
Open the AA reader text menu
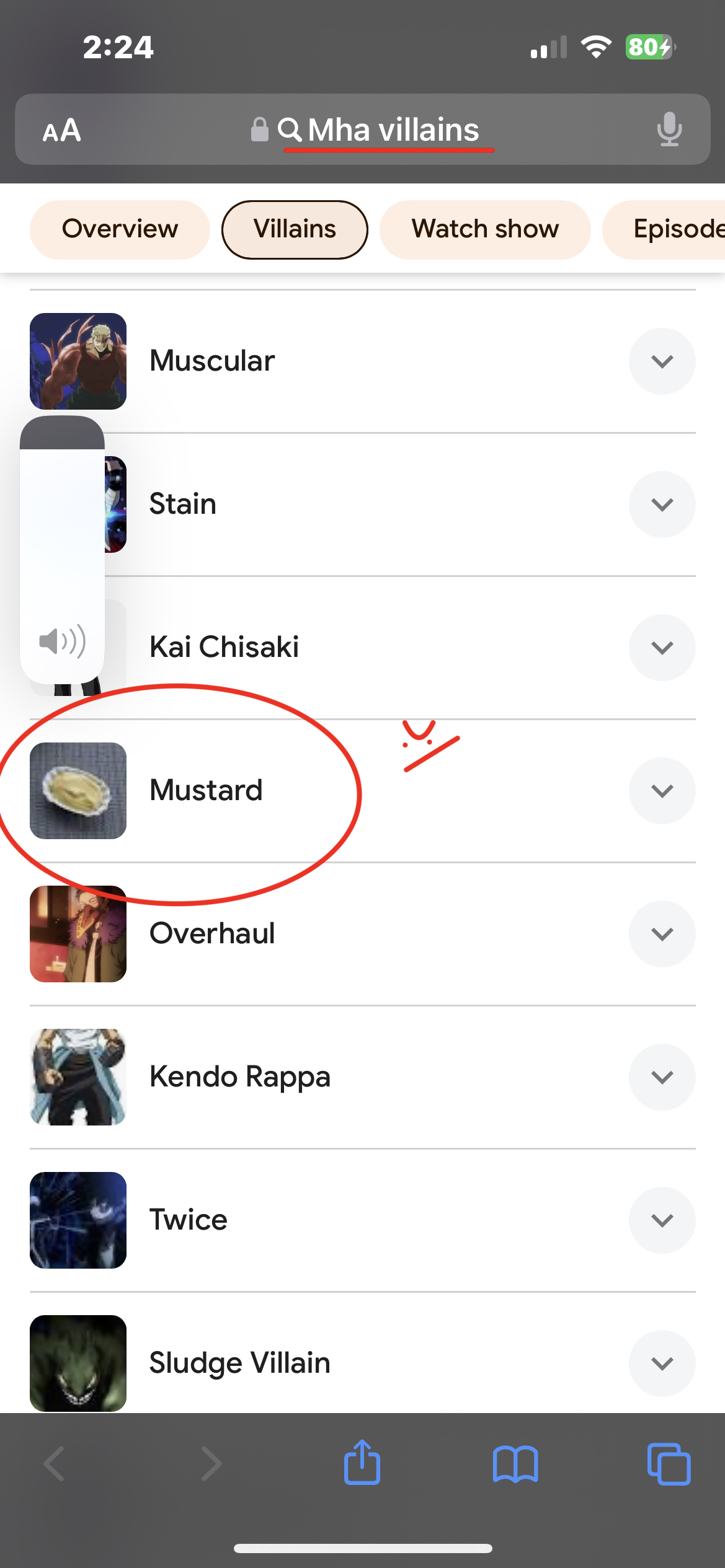pyautogui.click(x=62, y=130)
